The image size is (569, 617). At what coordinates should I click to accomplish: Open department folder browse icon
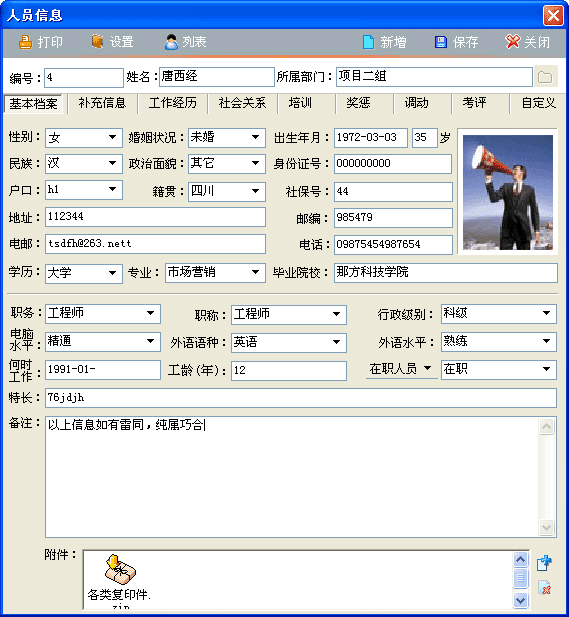tap(545, 77)
